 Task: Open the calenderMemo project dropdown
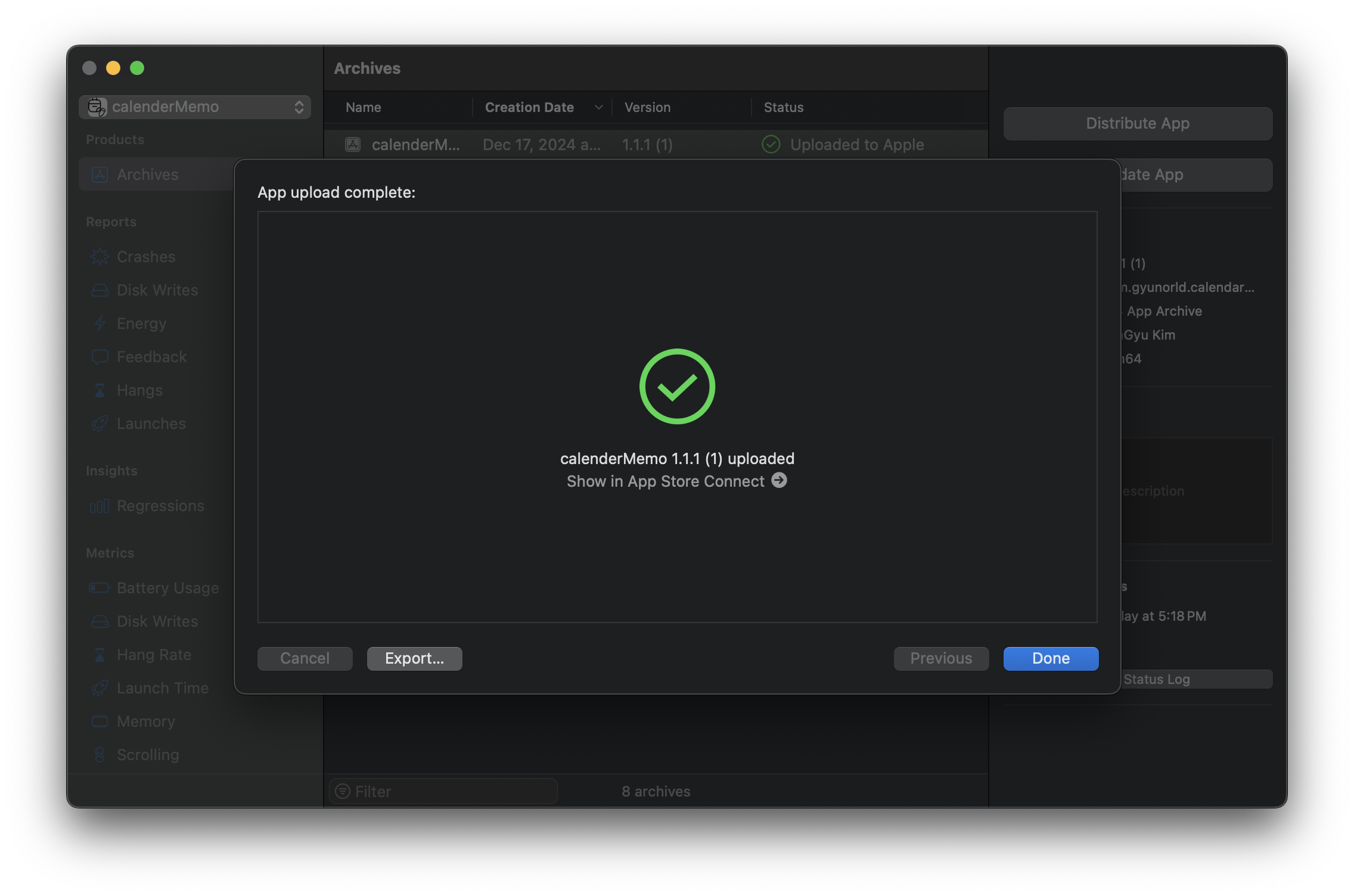pos(195,107)
